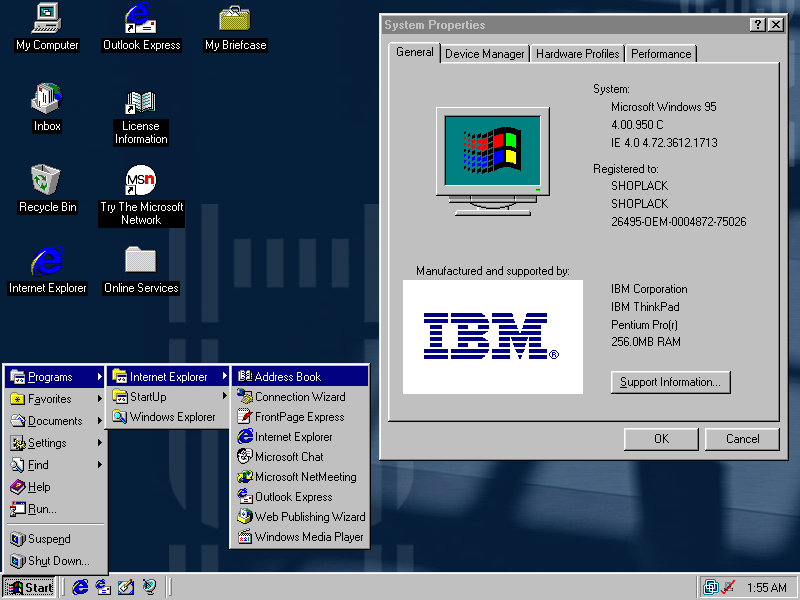Click the "IBM Corporation" text
The image size is (800, 600).
pos(649,289)
